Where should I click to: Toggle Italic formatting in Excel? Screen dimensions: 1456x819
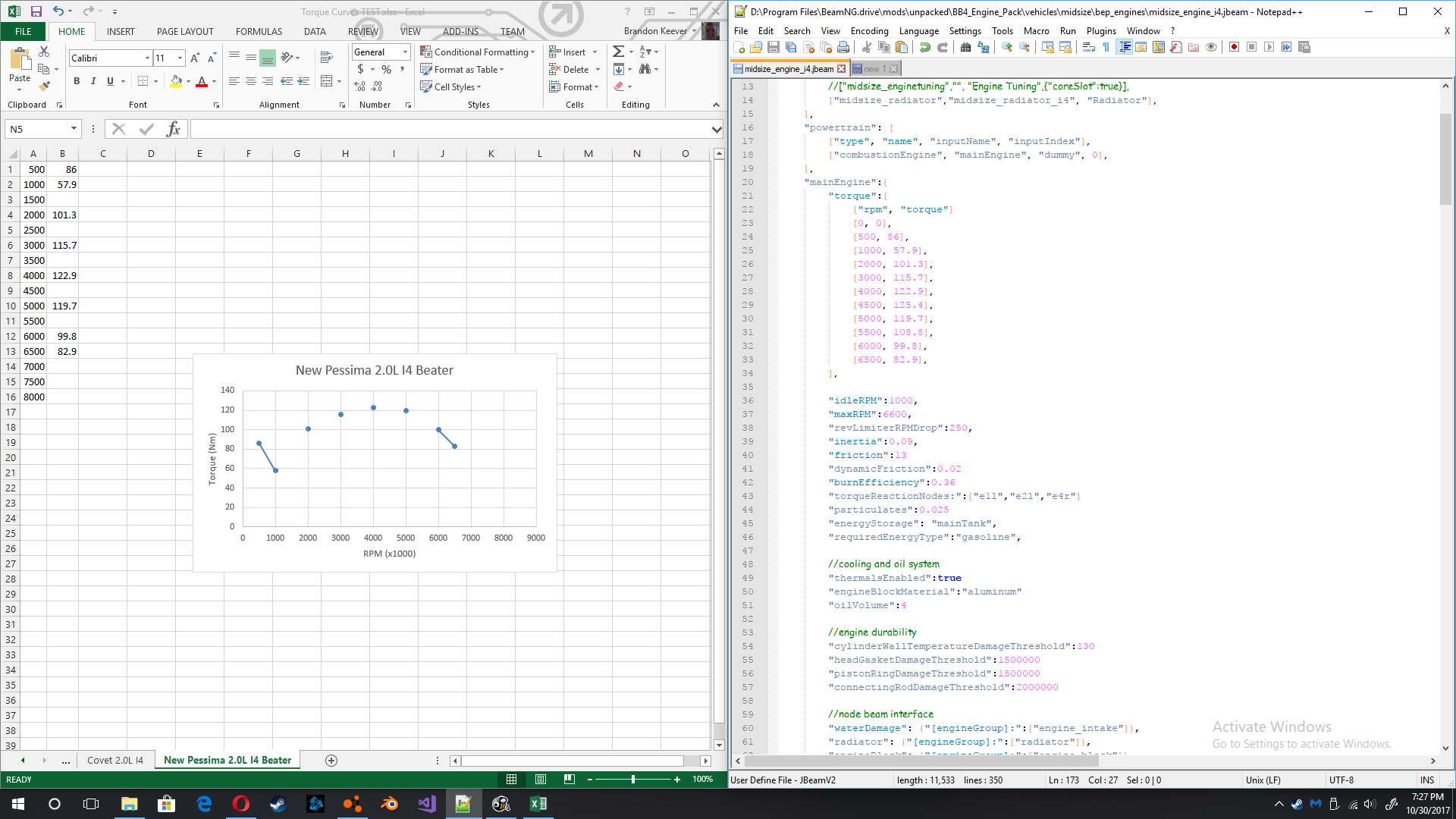pyautogui.click(x=93, y=81)
